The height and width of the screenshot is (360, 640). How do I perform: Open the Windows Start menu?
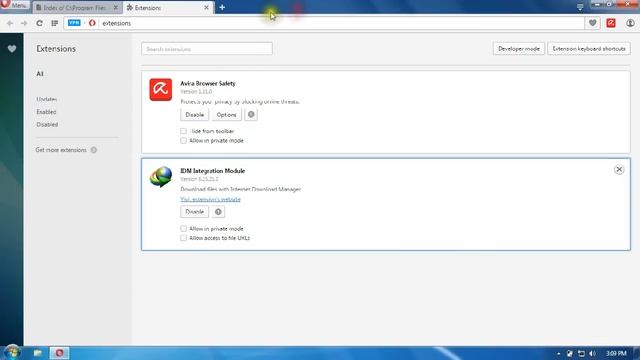(x=12, y=352)
